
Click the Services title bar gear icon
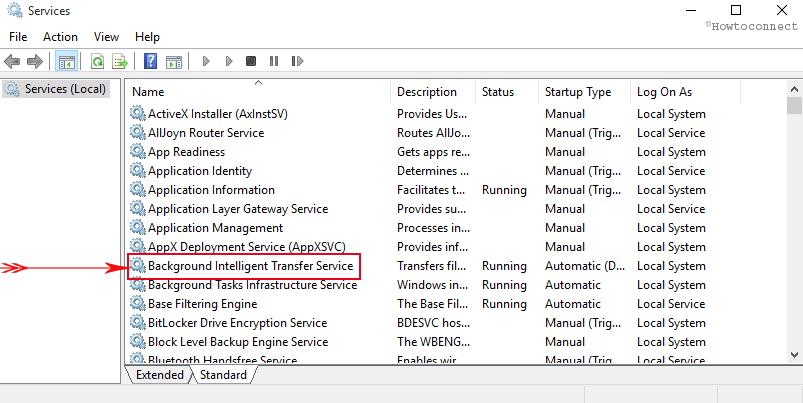click(14, 10)
